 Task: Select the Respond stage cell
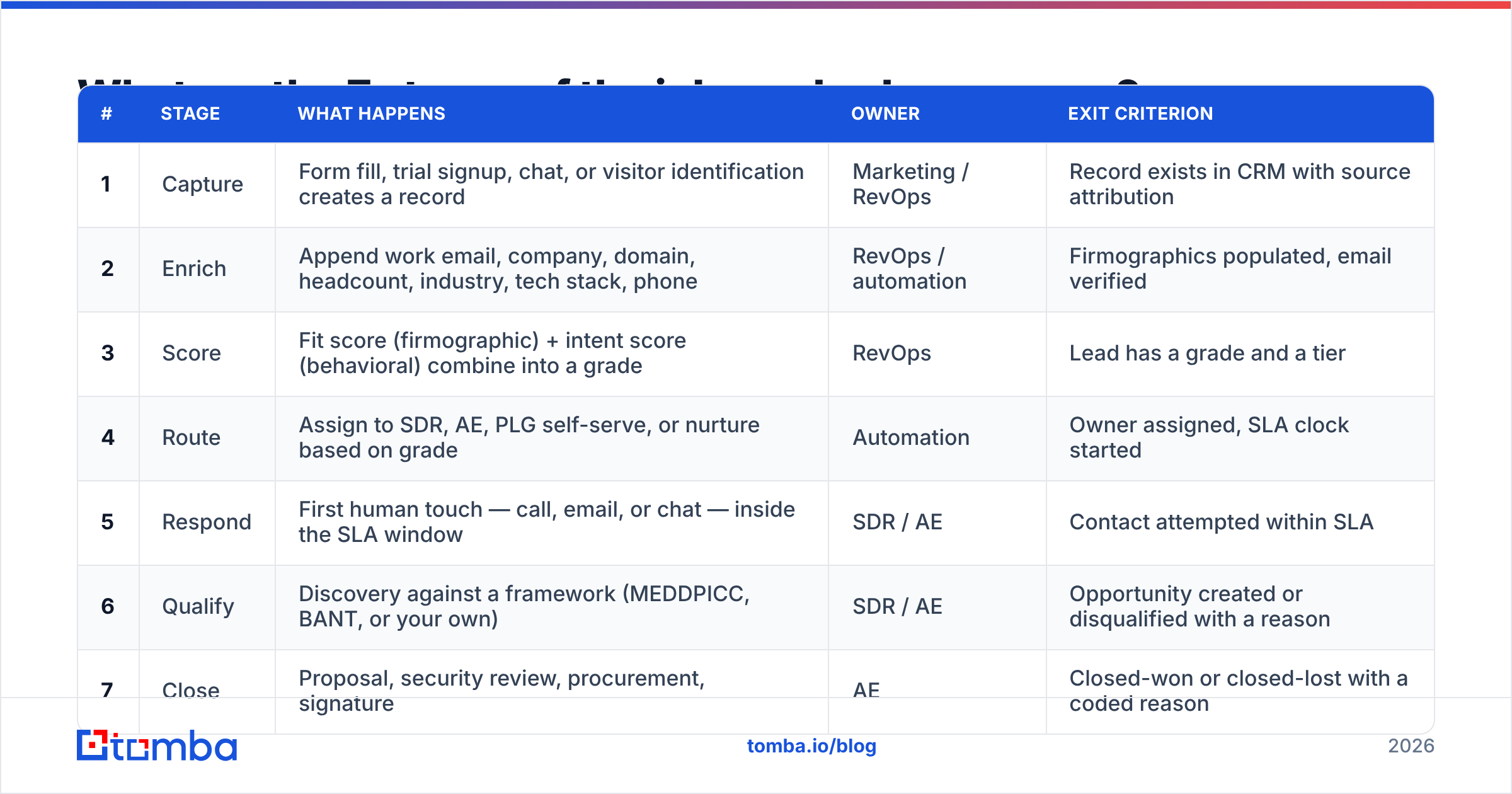click(207, 522)
